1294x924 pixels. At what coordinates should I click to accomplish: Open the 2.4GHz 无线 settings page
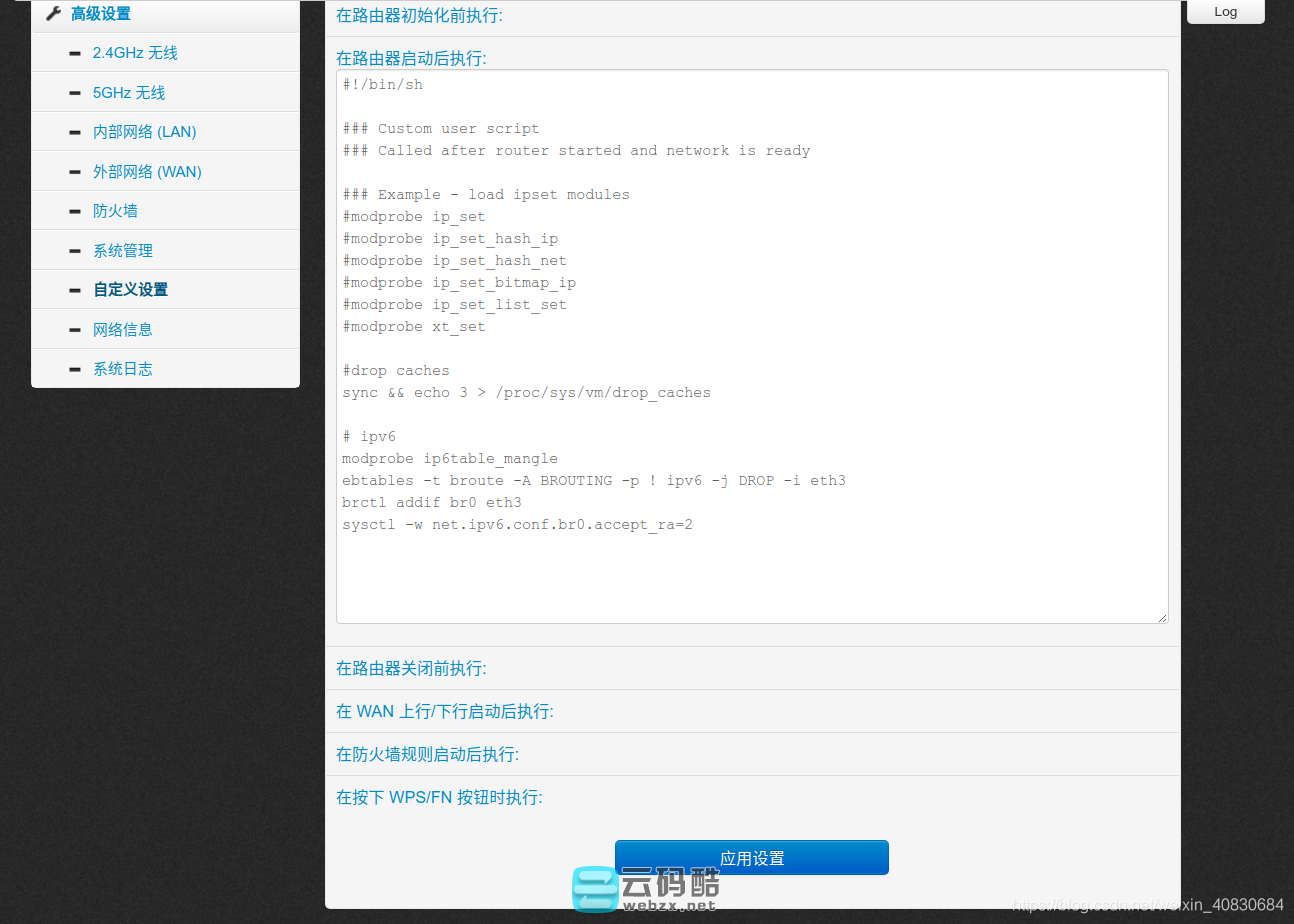click(135, 53)
